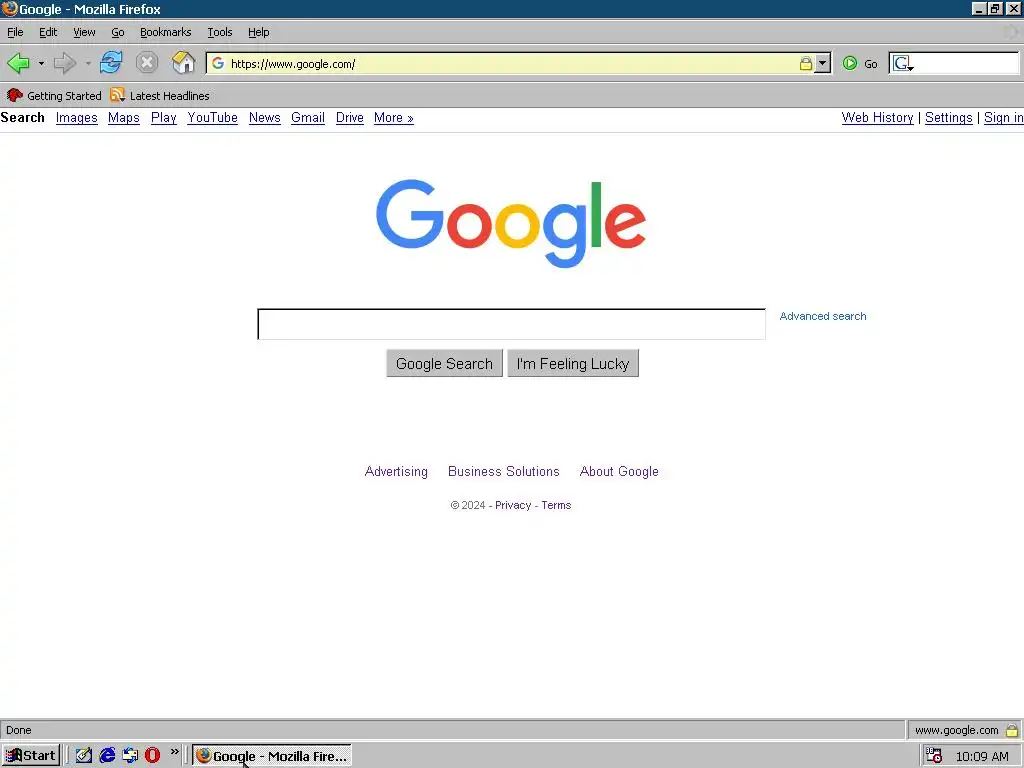Expand the More » link

click(394, 118)
